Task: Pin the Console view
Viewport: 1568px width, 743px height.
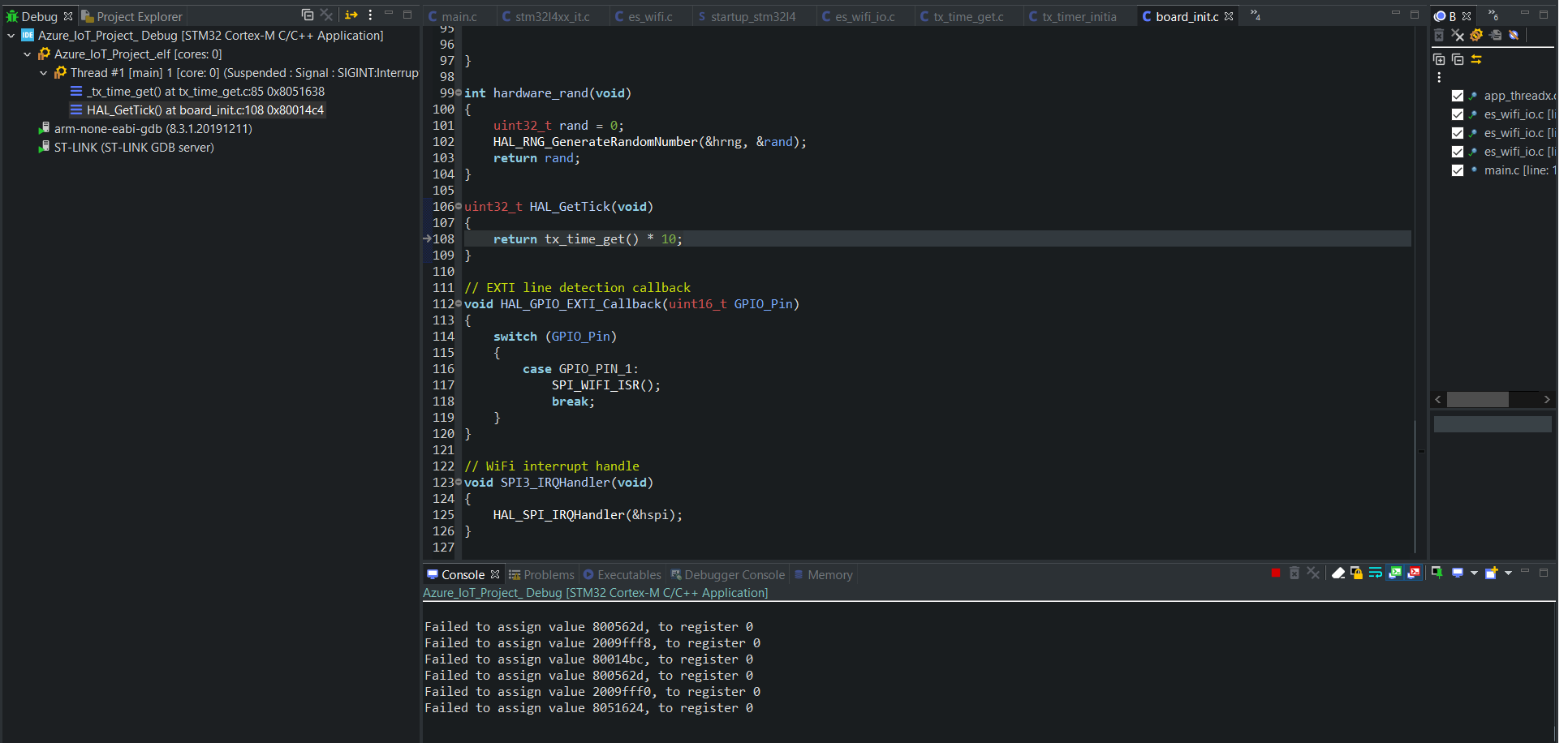Action: pos(1437,573)
